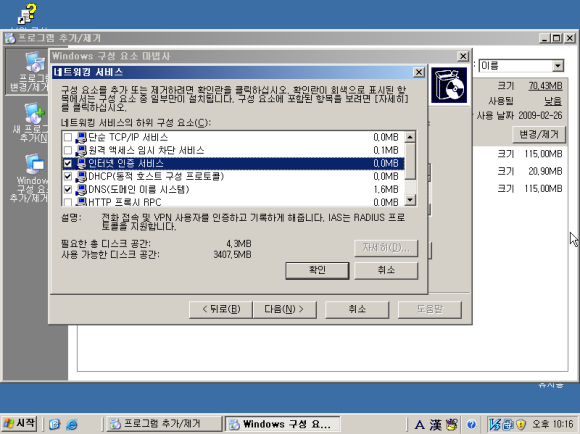The width and height of the screenshot is (580, 434).
Task: Click the show desktop quick launch icon
Action: pyautogui.click(x=54, y=424)
